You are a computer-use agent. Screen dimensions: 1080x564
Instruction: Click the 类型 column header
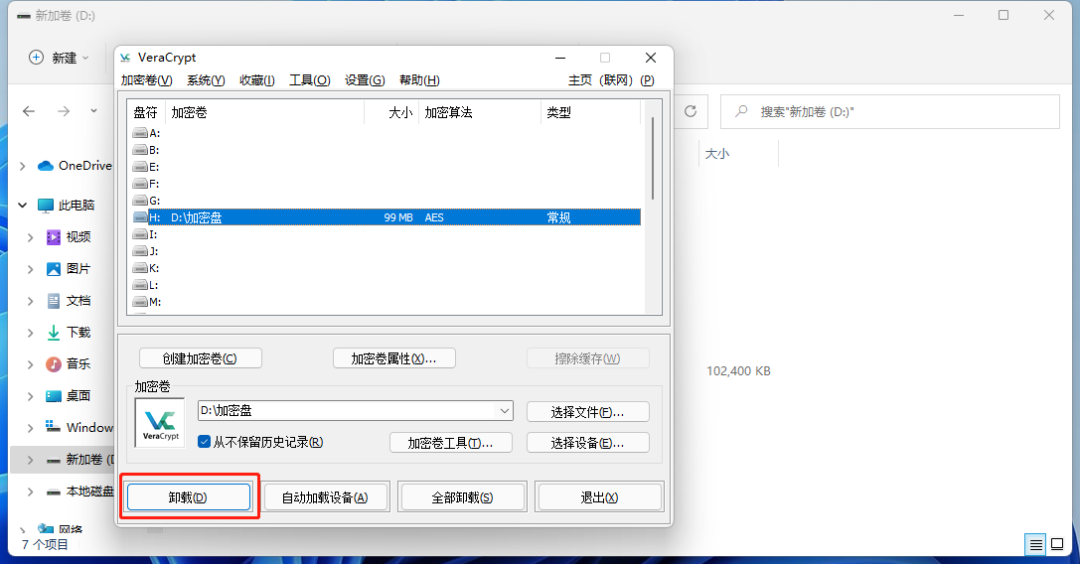pyautogui.click(x=590, y=112)
